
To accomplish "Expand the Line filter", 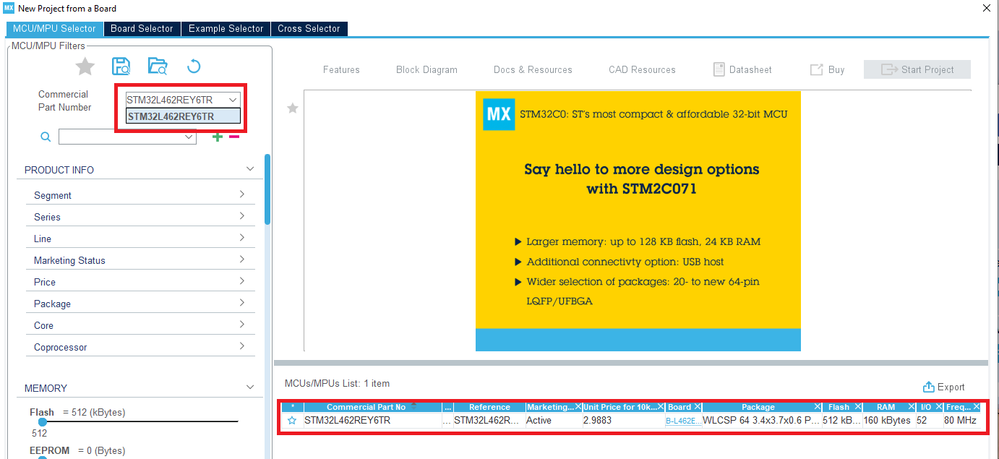I will 242,238.
